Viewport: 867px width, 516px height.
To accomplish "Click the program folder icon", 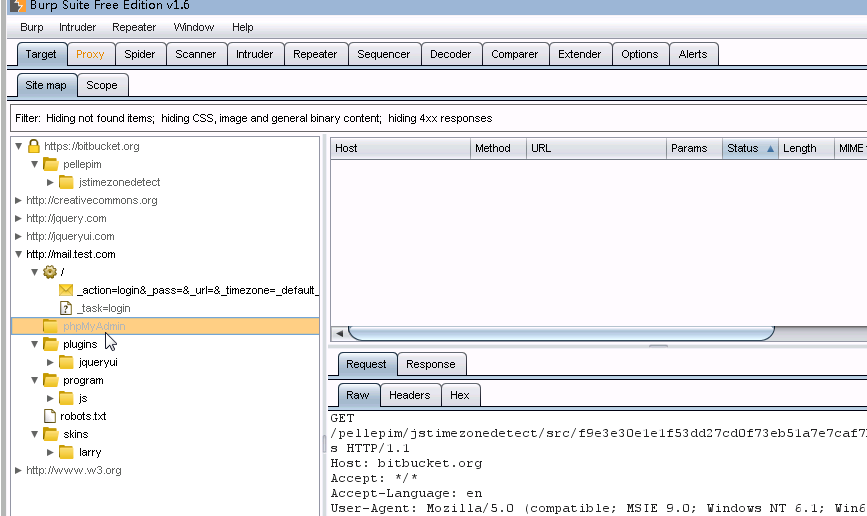I will (50, 380).
